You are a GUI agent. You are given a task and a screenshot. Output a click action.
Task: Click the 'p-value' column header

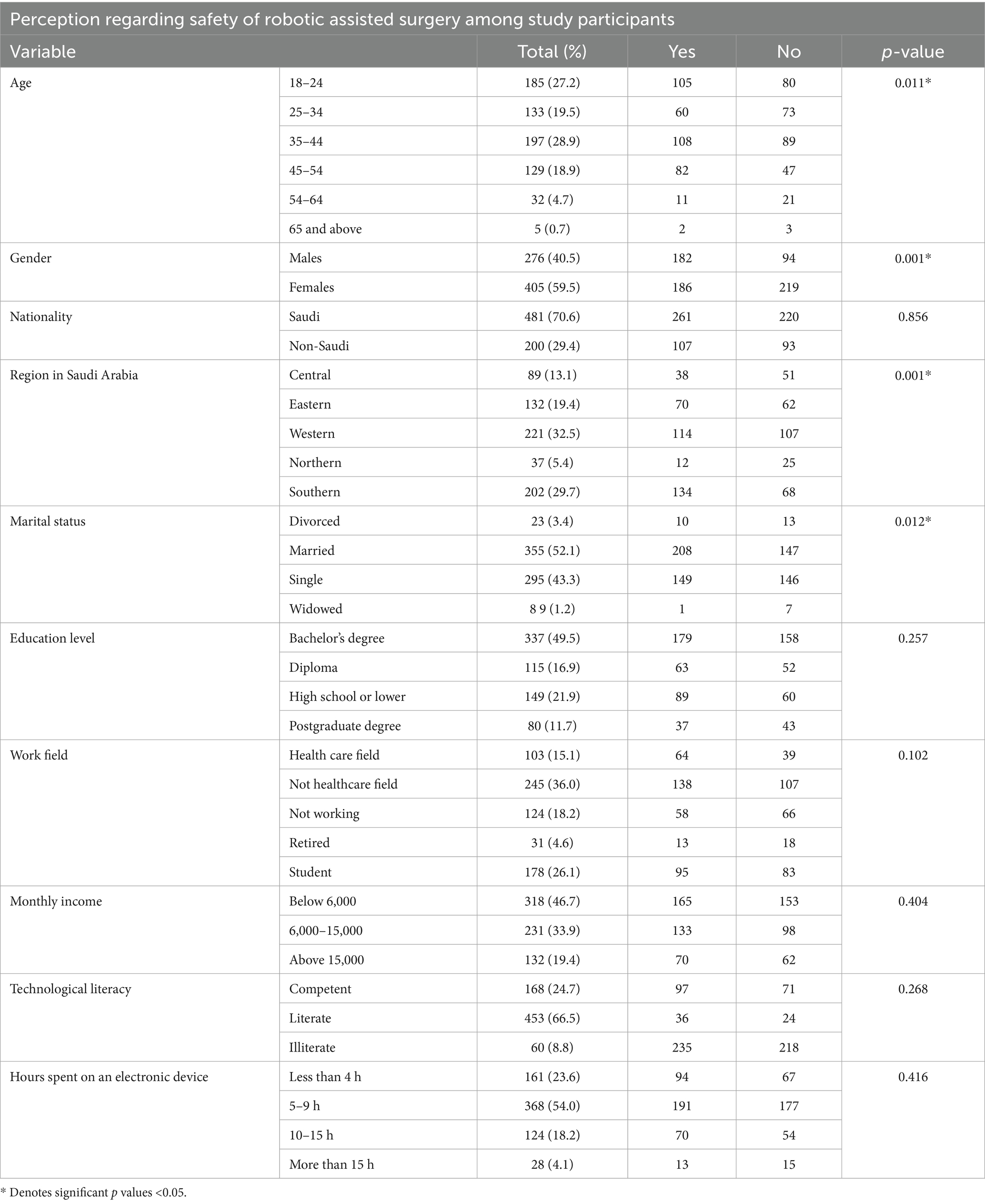tap(913, 51)
